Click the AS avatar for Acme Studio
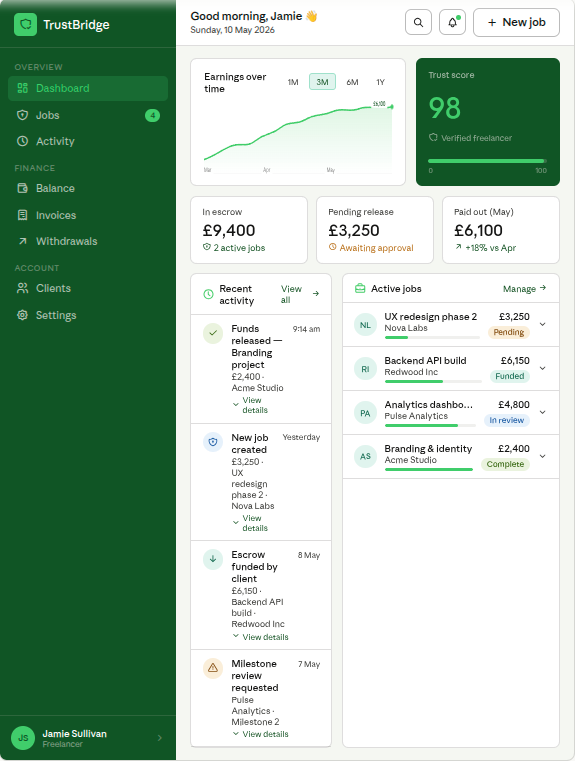The width and height of the screenshot is (575, 761). [x=365, y=457]
